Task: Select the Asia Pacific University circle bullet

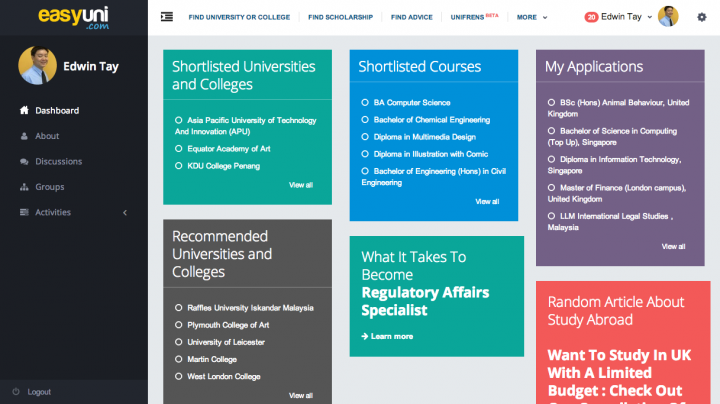Action: [179, 120]
